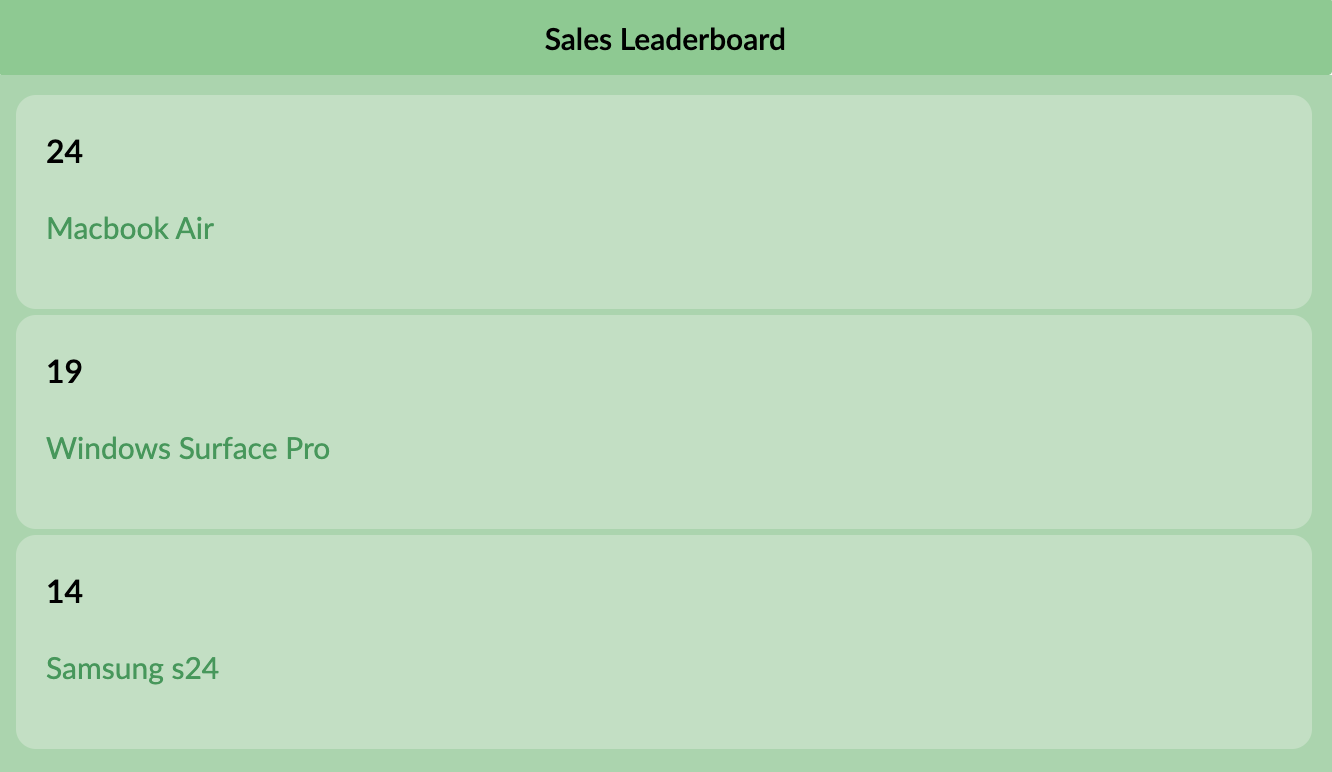The height and width of the screenshot is (772, 1332).
Task: Click the word Windows in second card
Action: click(x=109, y=448)
